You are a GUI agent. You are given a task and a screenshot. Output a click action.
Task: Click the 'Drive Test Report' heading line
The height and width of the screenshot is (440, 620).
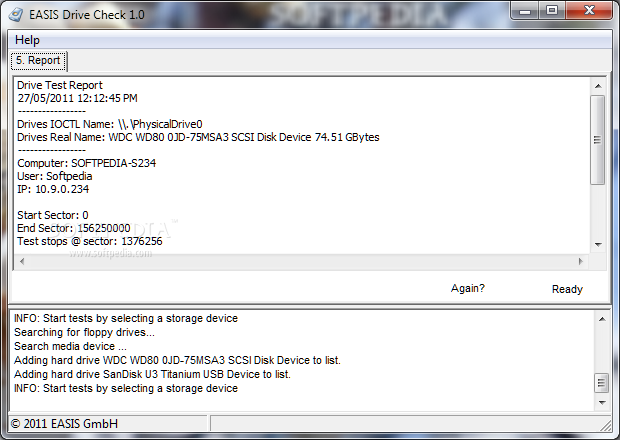tap(60, 85)
